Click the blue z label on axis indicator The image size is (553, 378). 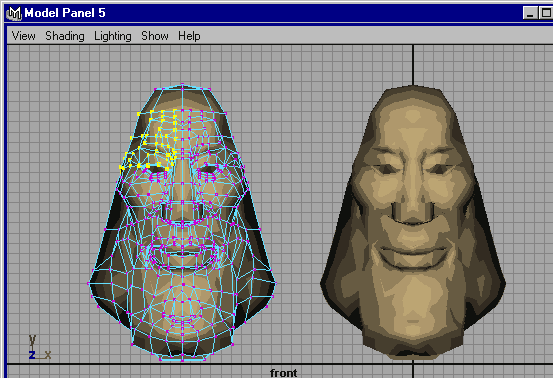click(x=32, y=355)
